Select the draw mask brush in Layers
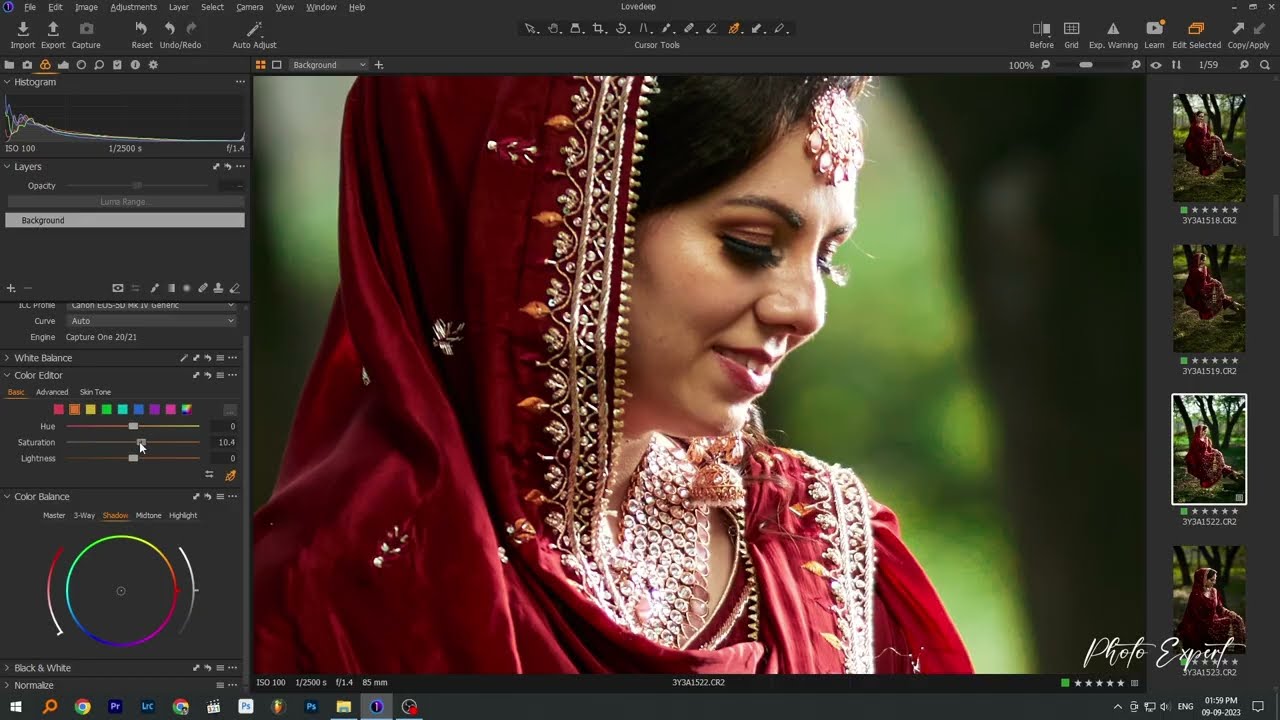Viewport: 1280px width, 720px height. [x=154, y=288]
